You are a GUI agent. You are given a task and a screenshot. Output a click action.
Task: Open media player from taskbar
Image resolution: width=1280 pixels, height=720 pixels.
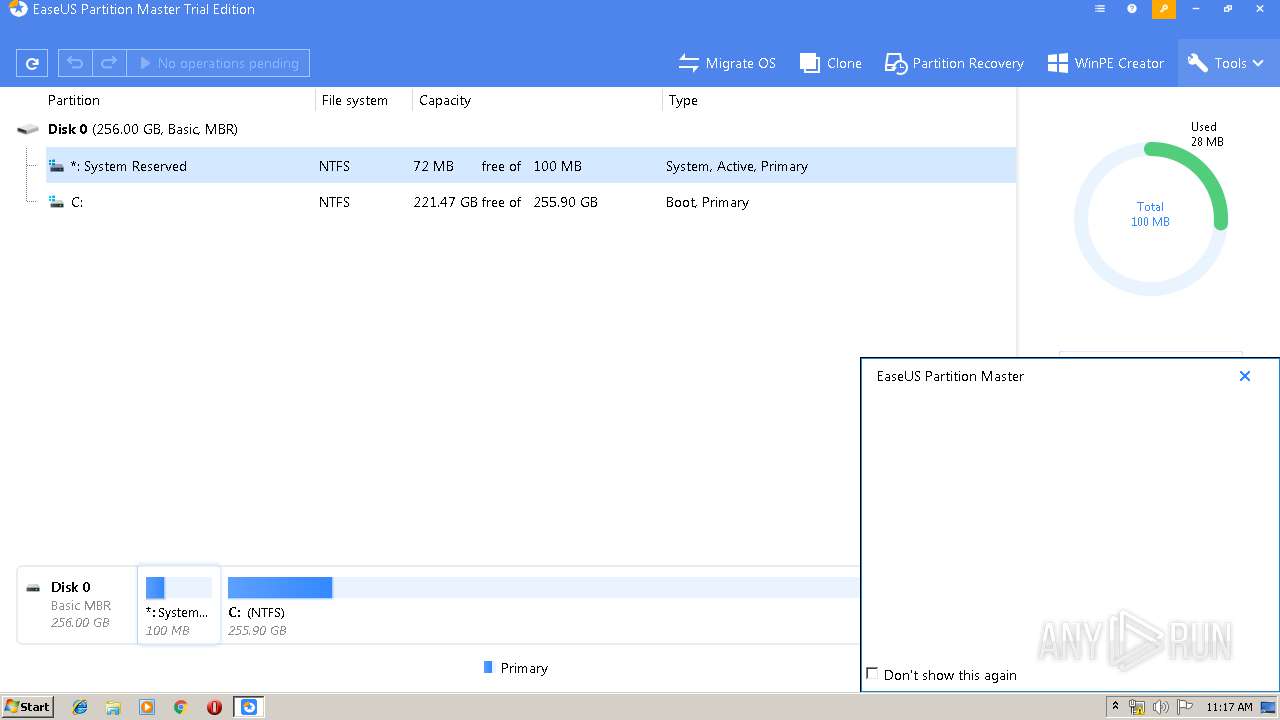pos(147,707)
